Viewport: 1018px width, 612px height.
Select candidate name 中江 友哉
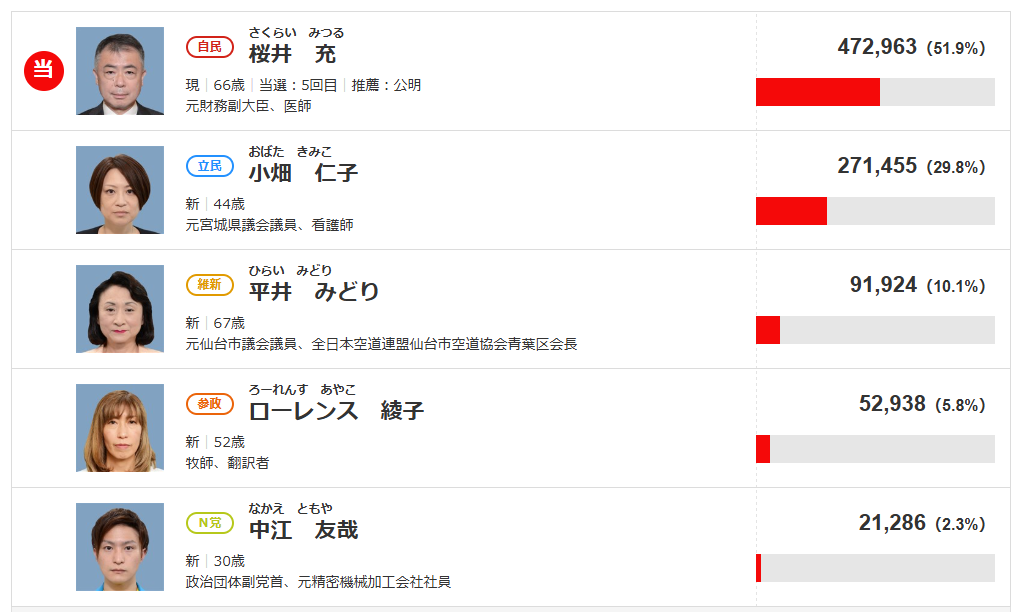pos(303,530)
